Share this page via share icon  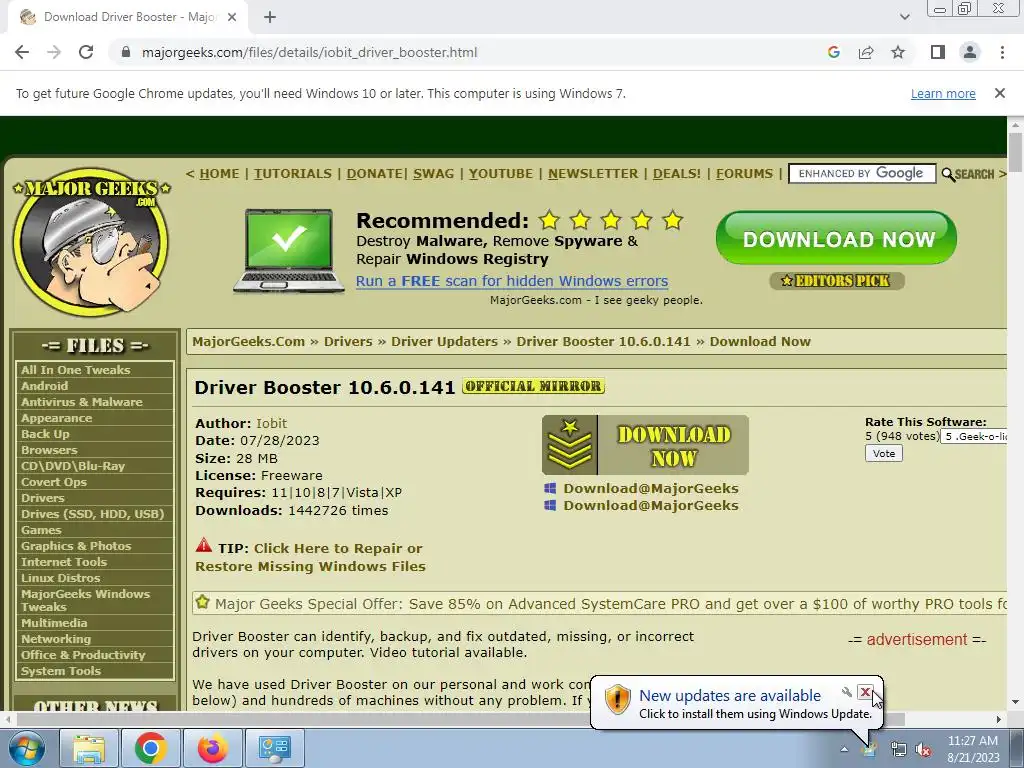pos(866,52)
